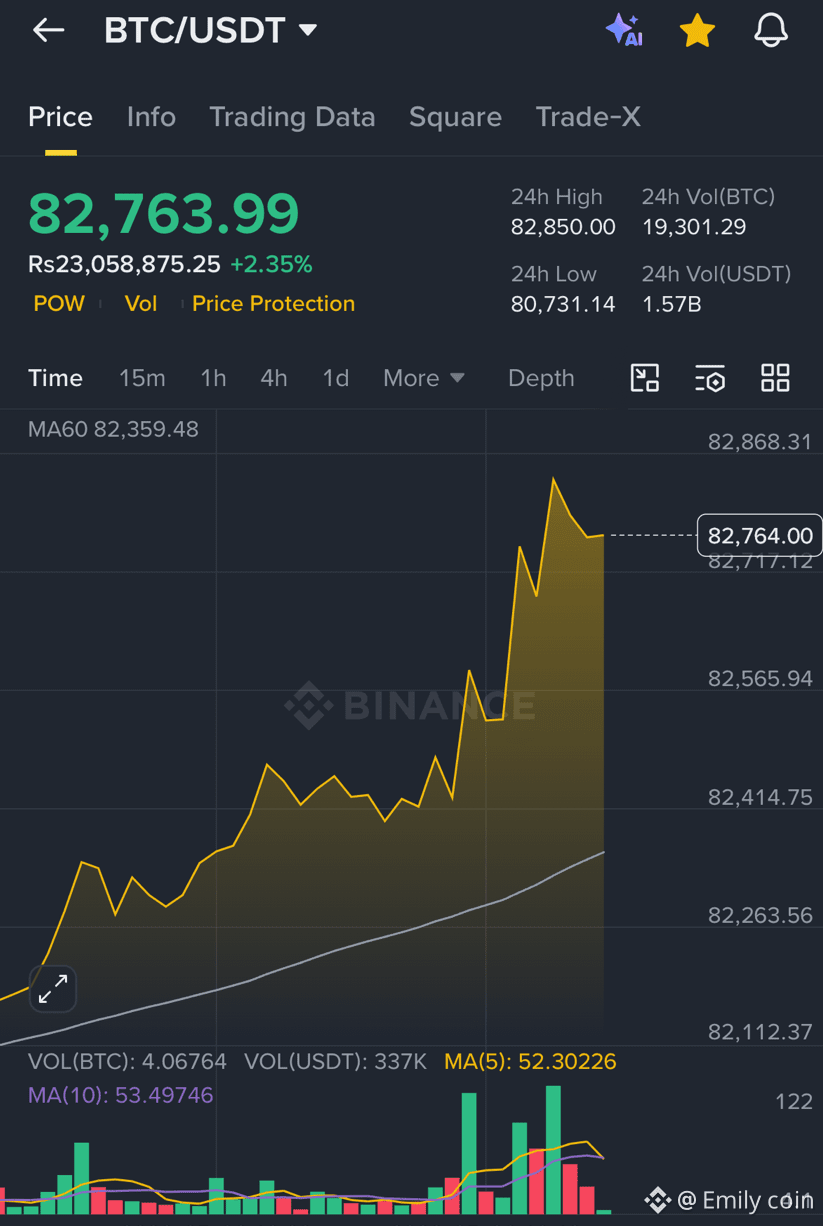Click the 24h Low value 80,731.14

point(563,304)
